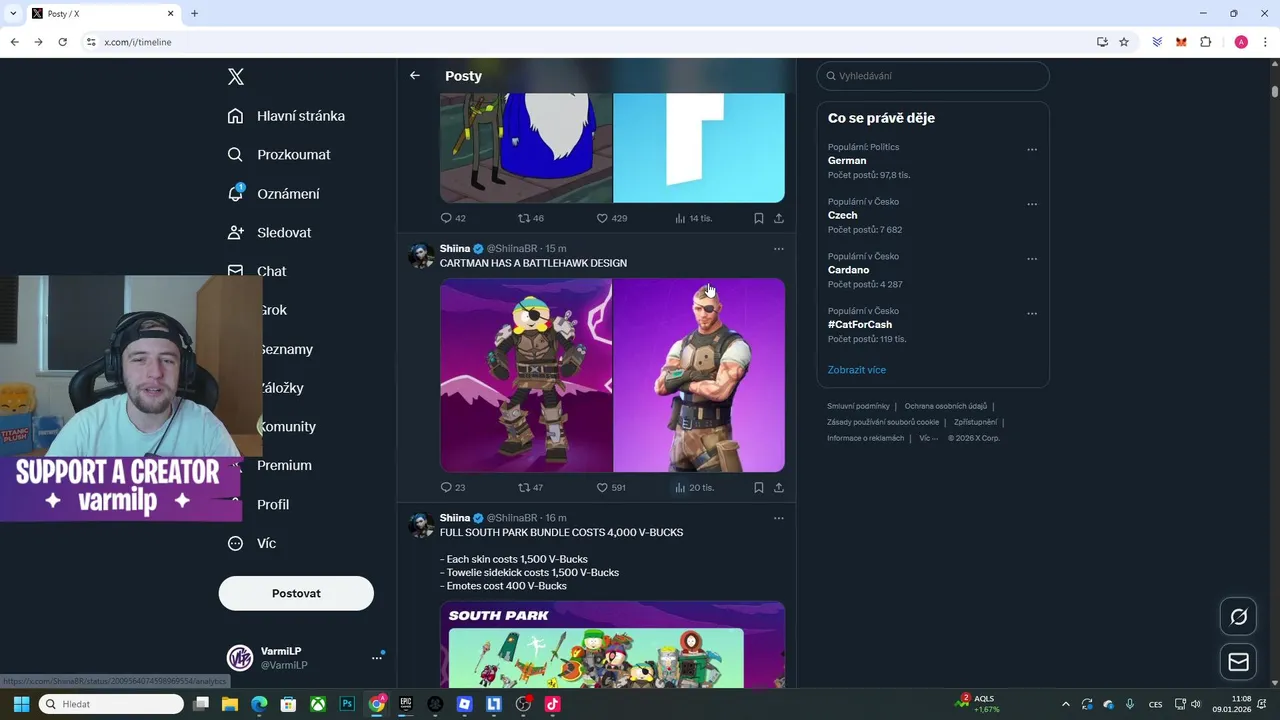
Task: Open more options for South Park bundle post
Action: (779, 518)
